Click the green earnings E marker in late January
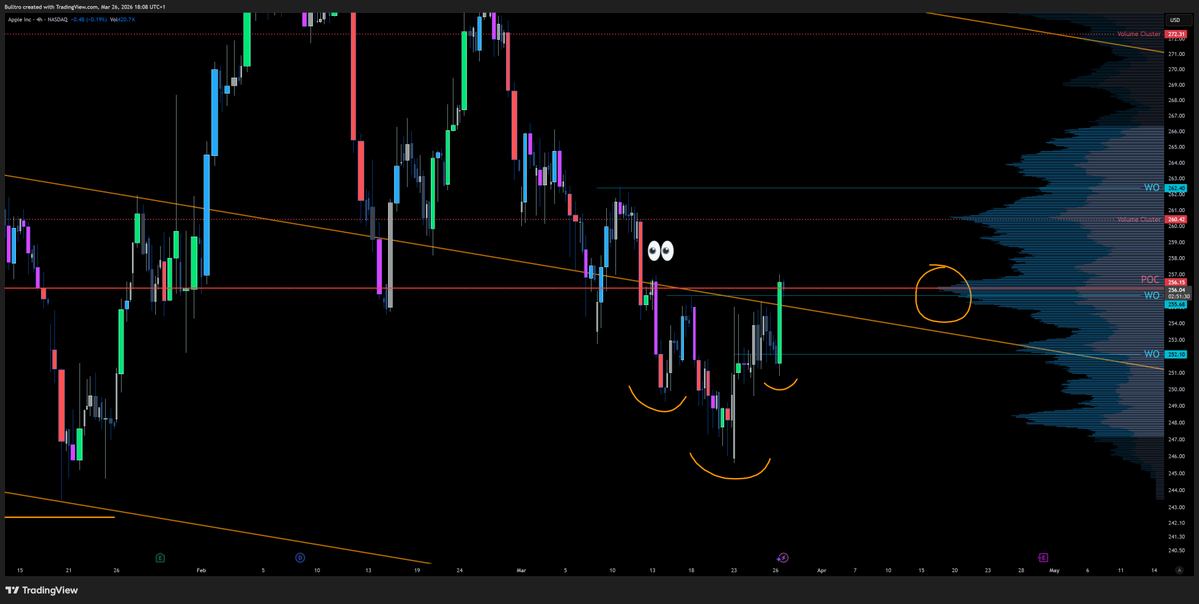 (160, 558)
